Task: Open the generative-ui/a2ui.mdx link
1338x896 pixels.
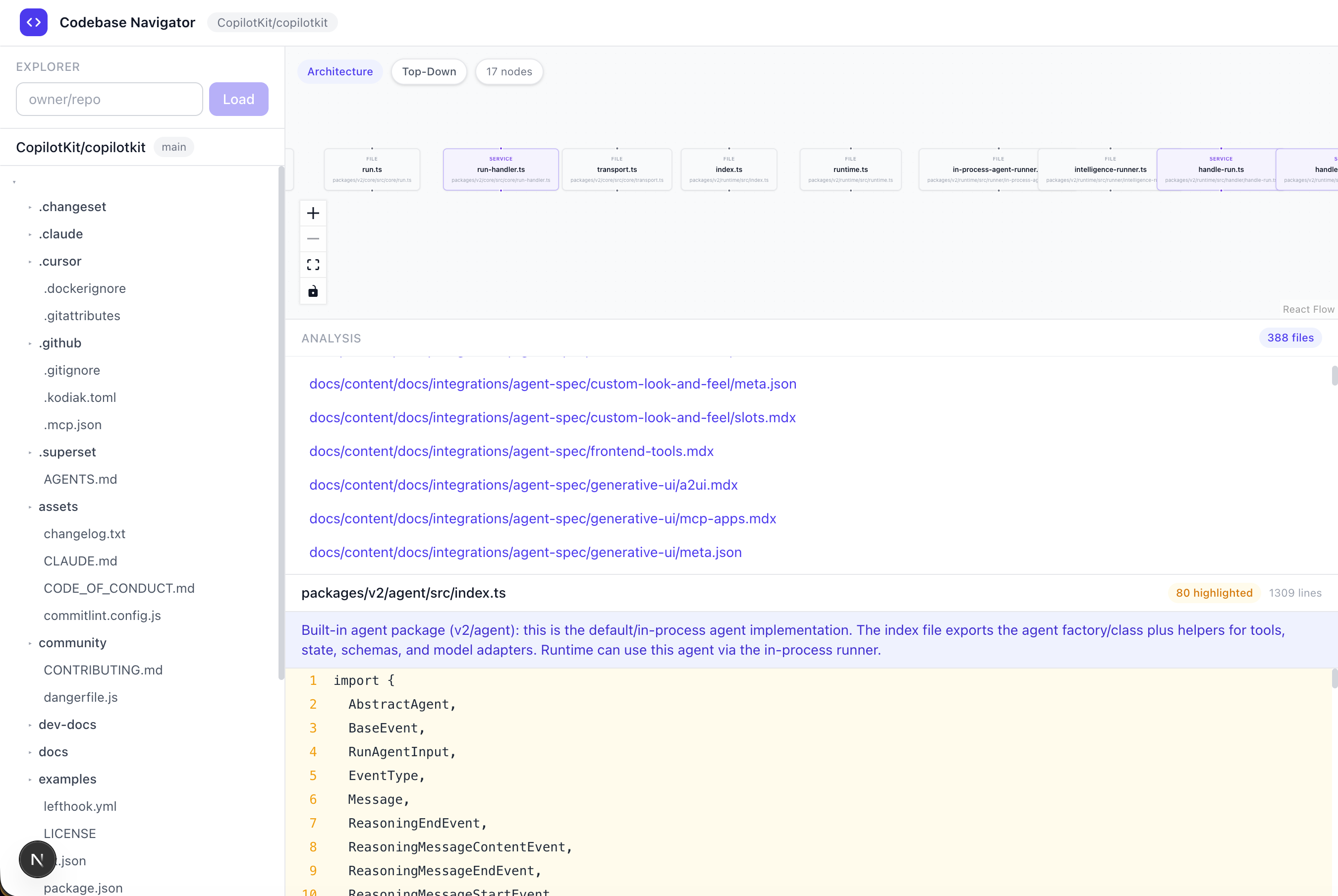Action: click(x=523, y=485)
